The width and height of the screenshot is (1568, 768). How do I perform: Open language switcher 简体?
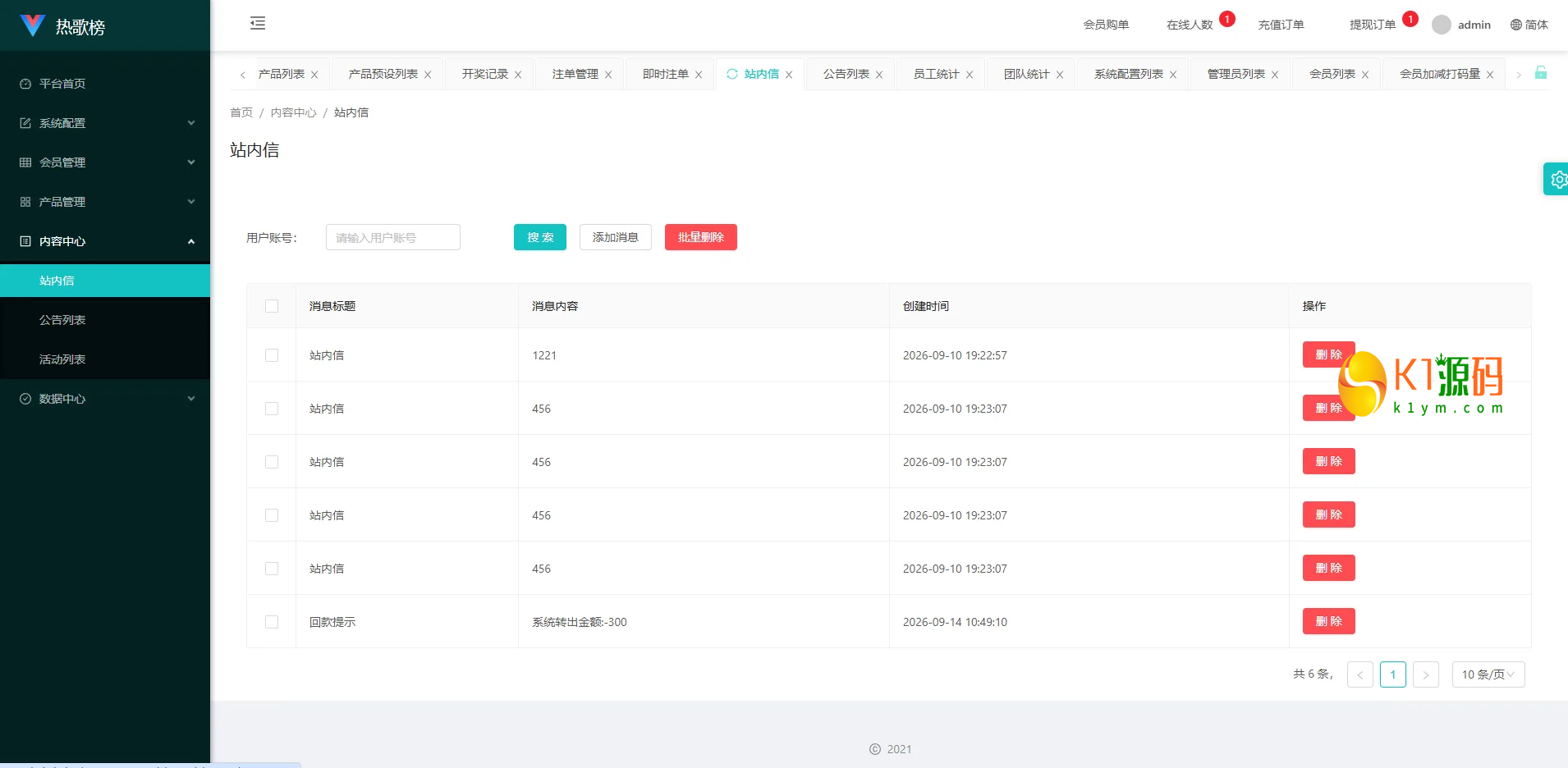coord(1529,25)
